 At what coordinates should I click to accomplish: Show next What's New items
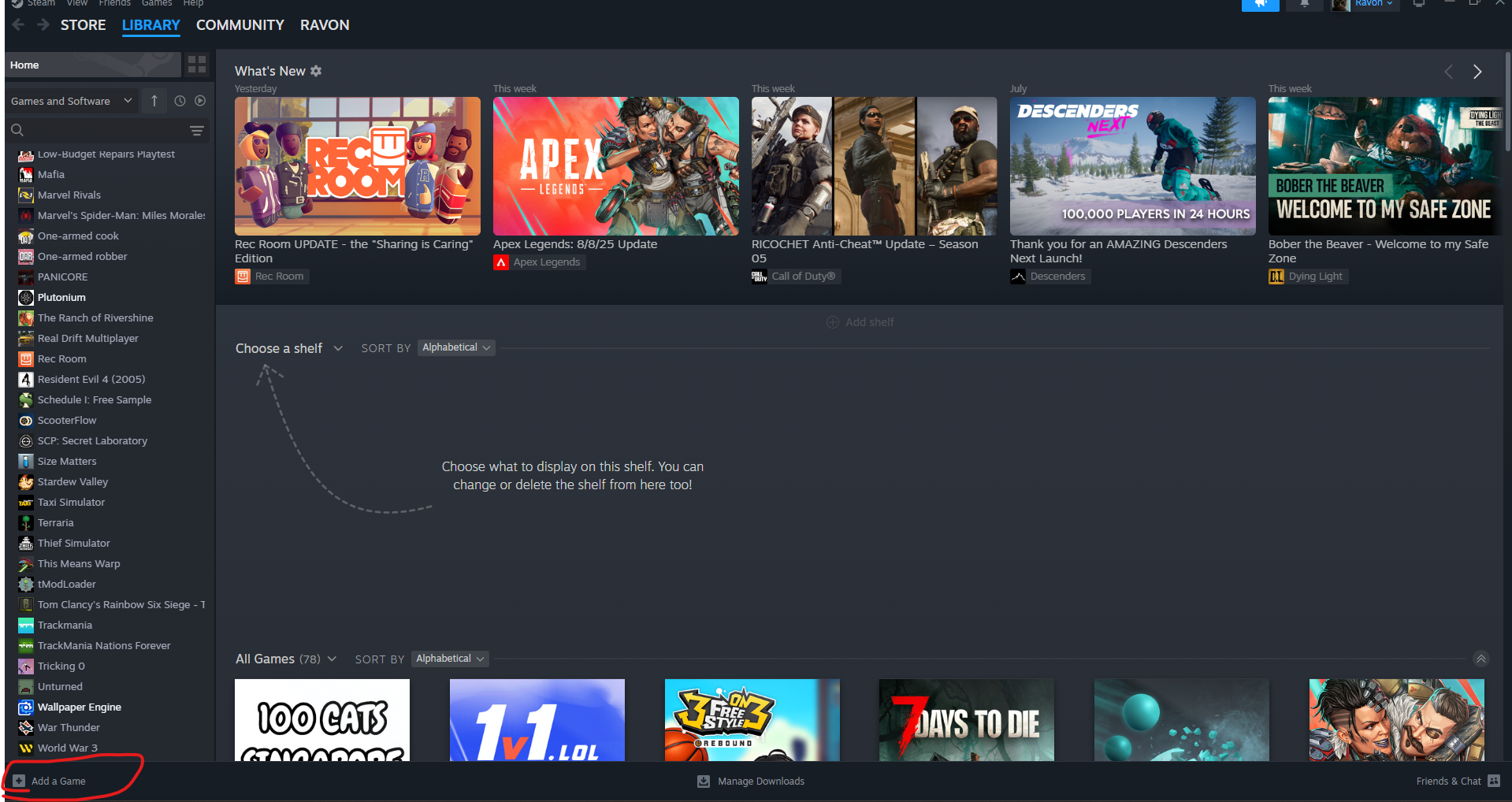point(1477,72)
